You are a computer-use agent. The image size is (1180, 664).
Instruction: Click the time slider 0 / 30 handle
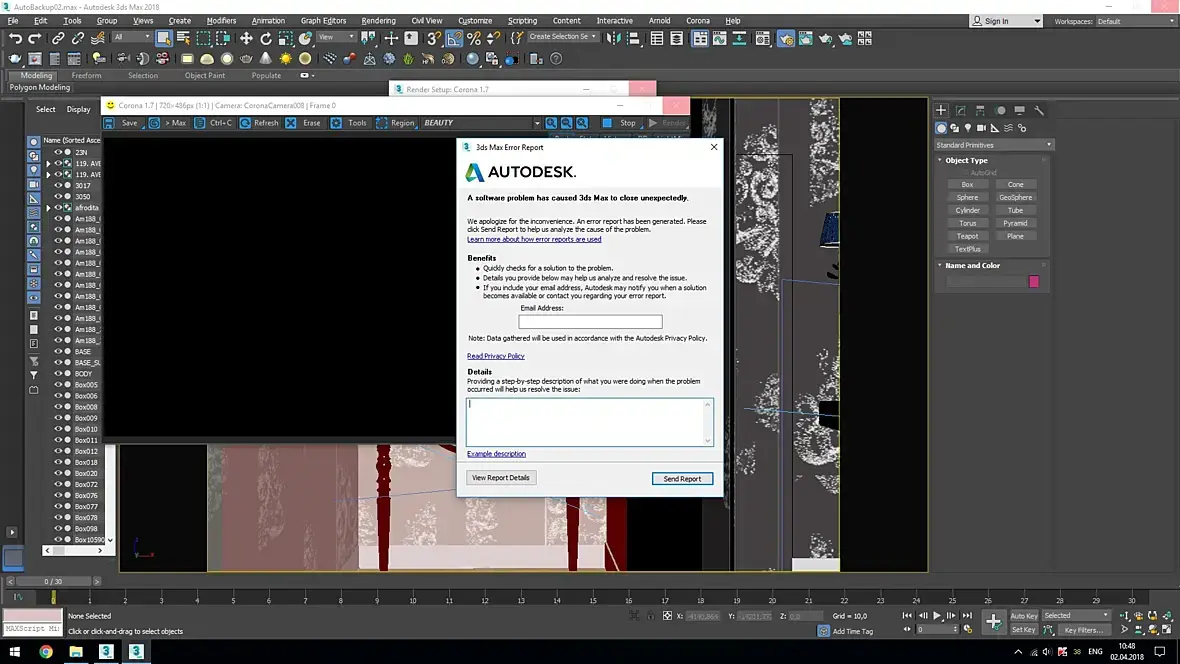pos(53,581)
